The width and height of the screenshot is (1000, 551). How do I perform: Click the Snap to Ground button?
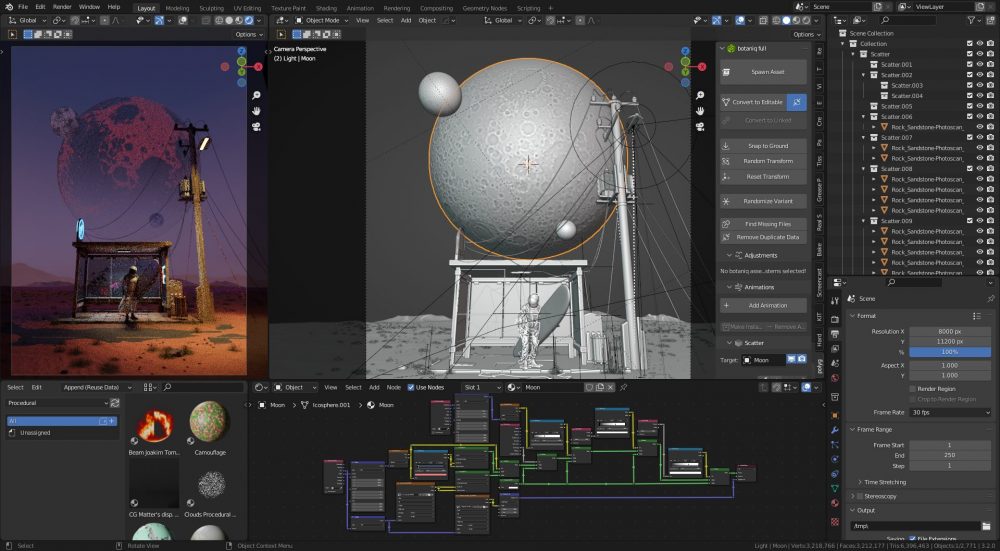(x=763, y=146)
